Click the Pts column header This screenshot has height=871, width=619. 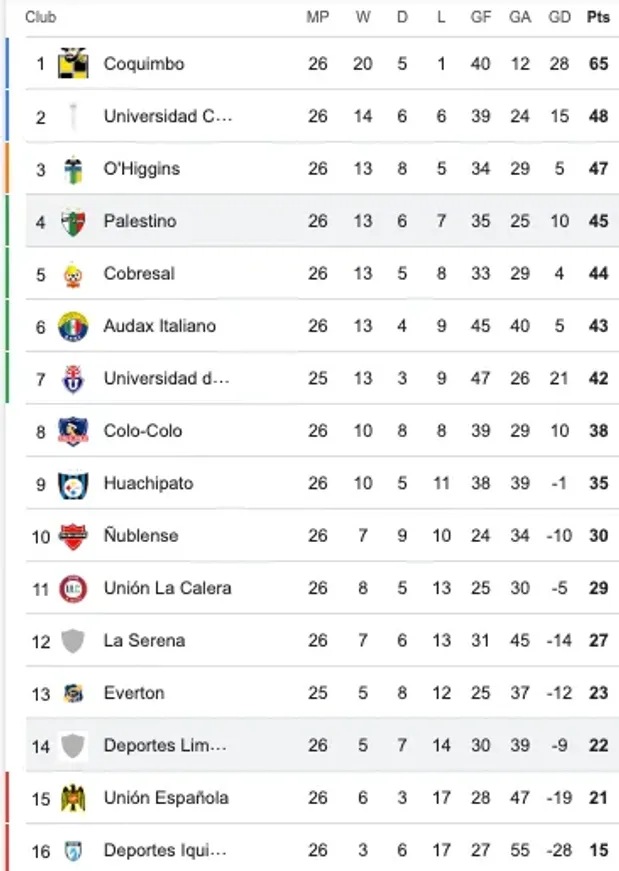tap(598, 17)
